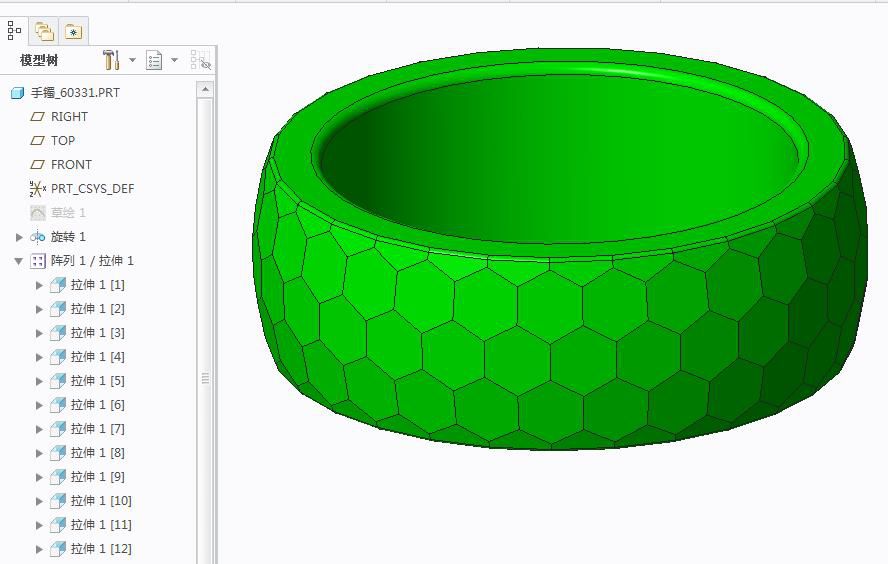Image resolution: width=888 pixels, height=564 pixels.
Task: Open the tree show list icon
Action: [154, 60]
